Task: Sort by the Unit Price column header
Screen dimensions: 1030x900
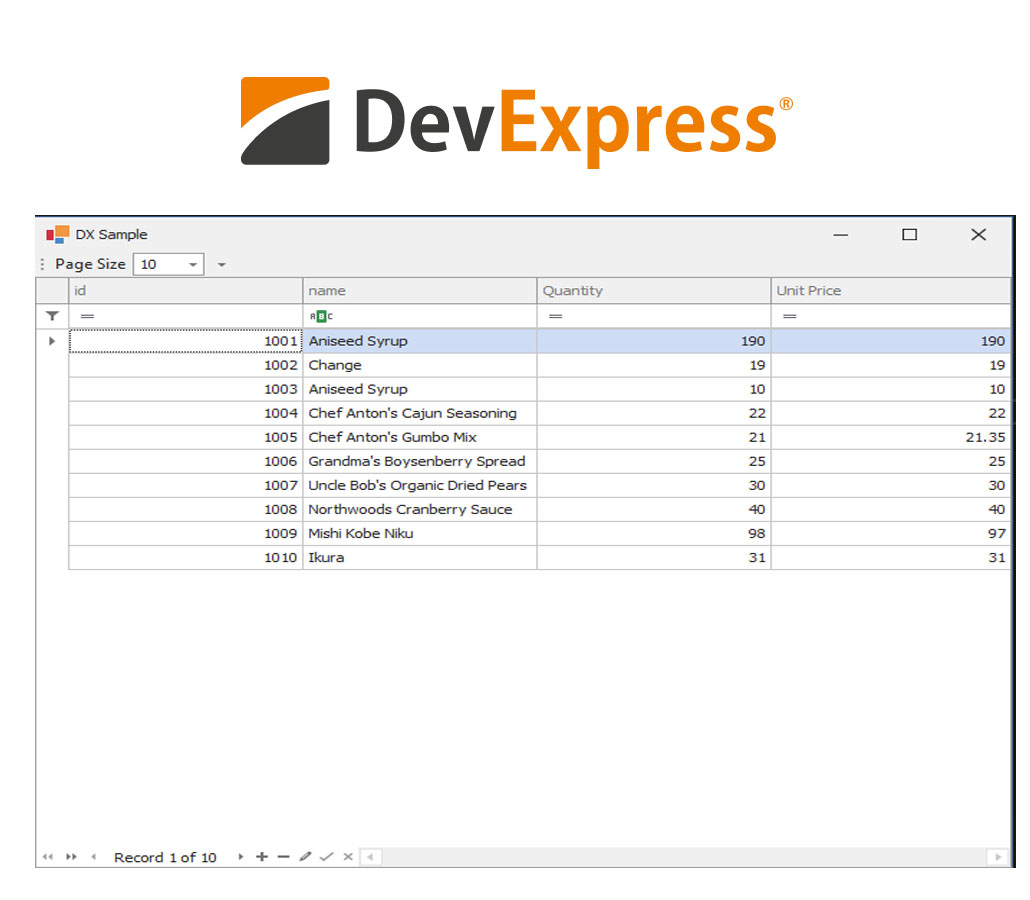Action: point(890,290)
